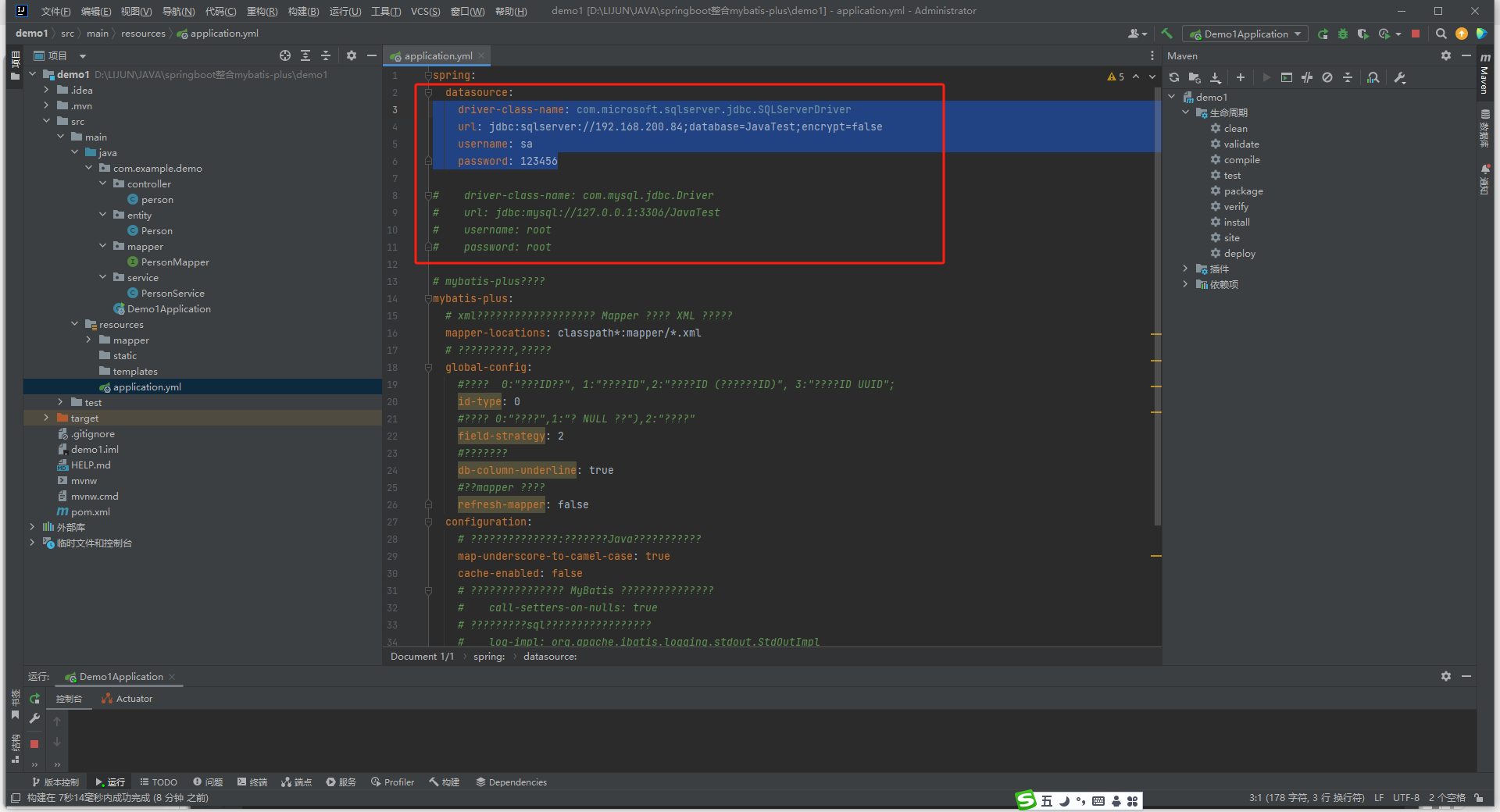Open Run panel gear options
This screenshot has height=812, width=1500.
pos(1446,676)
